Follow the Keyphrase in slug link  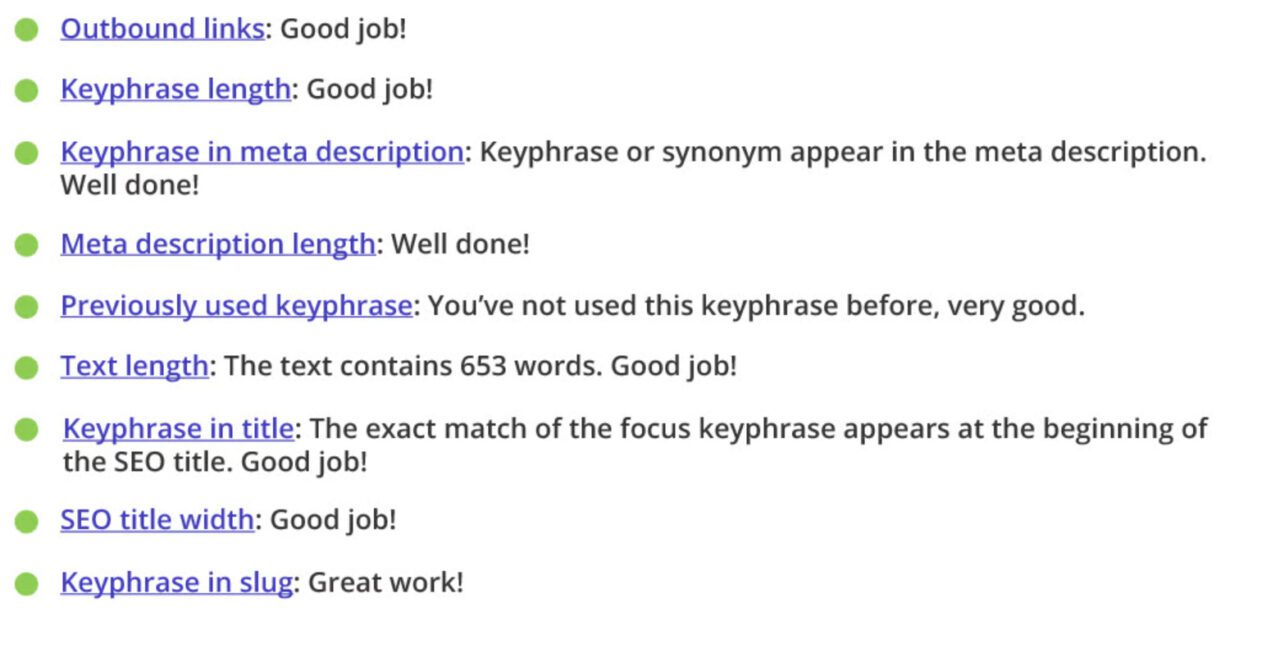[x=176, y=582]
